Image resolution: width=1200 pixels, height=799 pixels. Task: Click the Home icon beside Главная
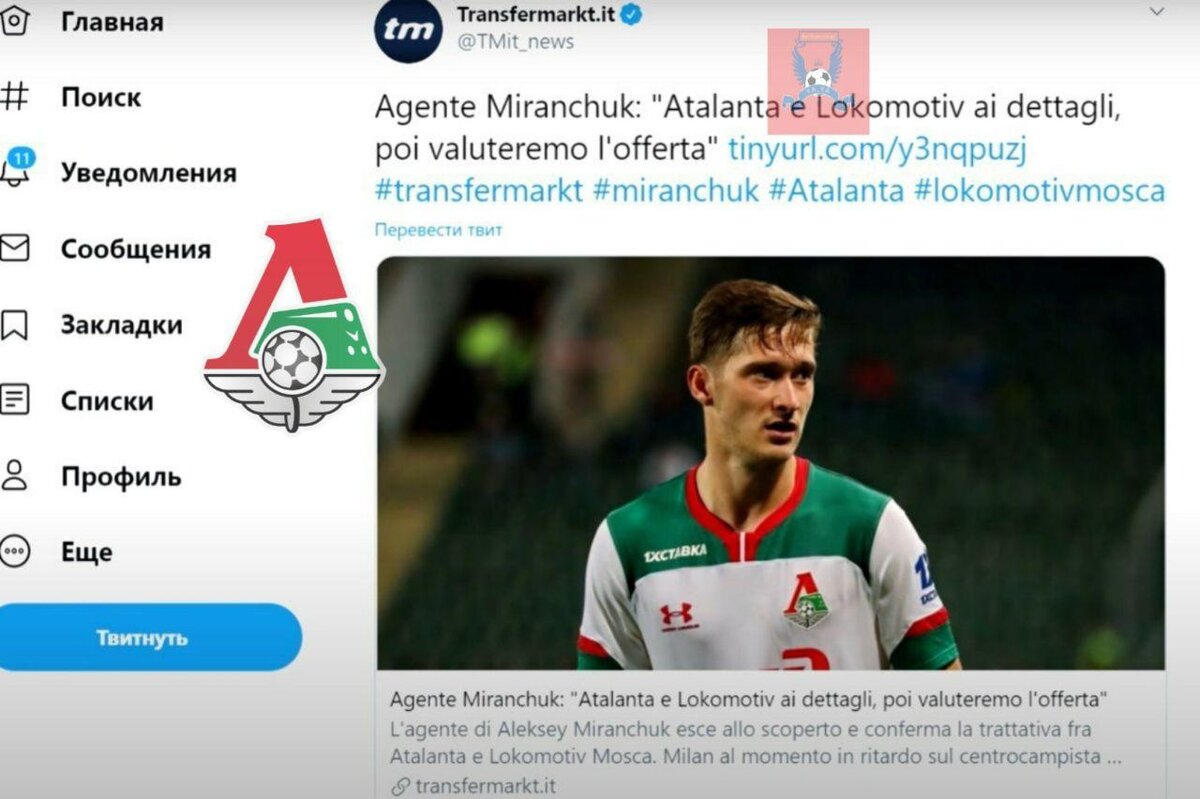pyautogui.click(x=14, y=20)
